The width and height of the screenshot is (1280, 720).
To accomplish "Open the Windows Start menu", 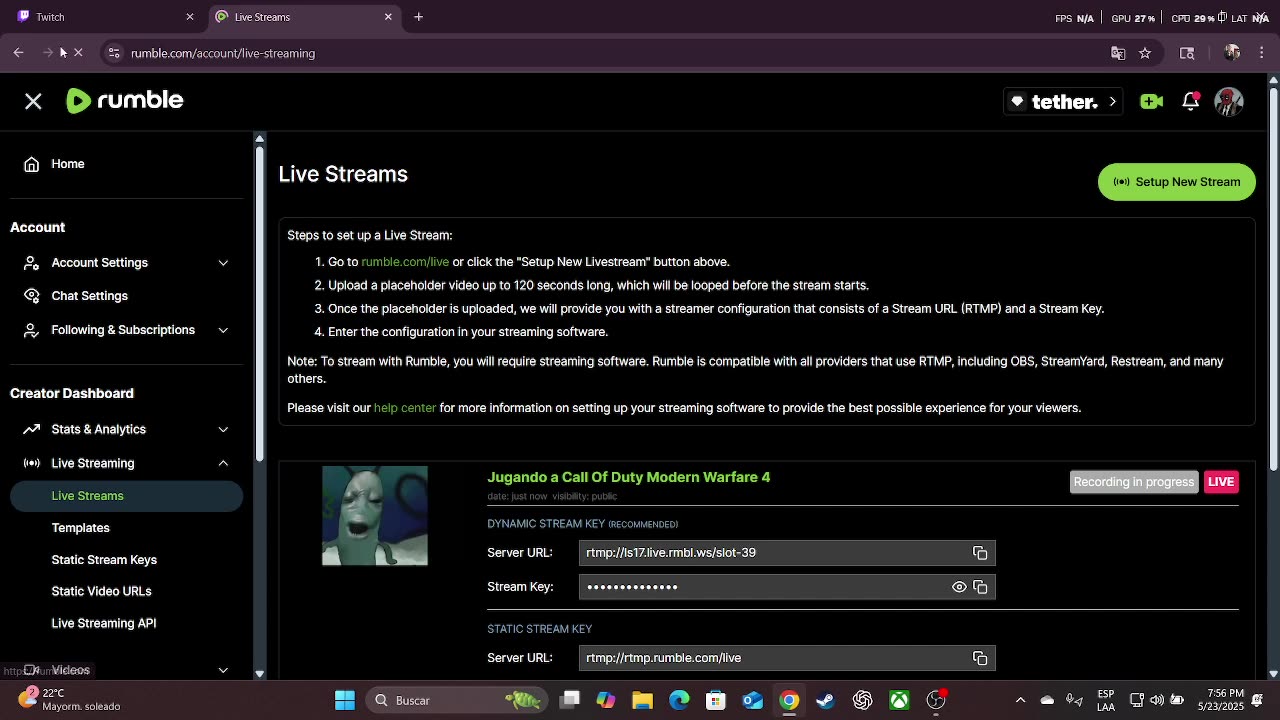I will (345, 700).
